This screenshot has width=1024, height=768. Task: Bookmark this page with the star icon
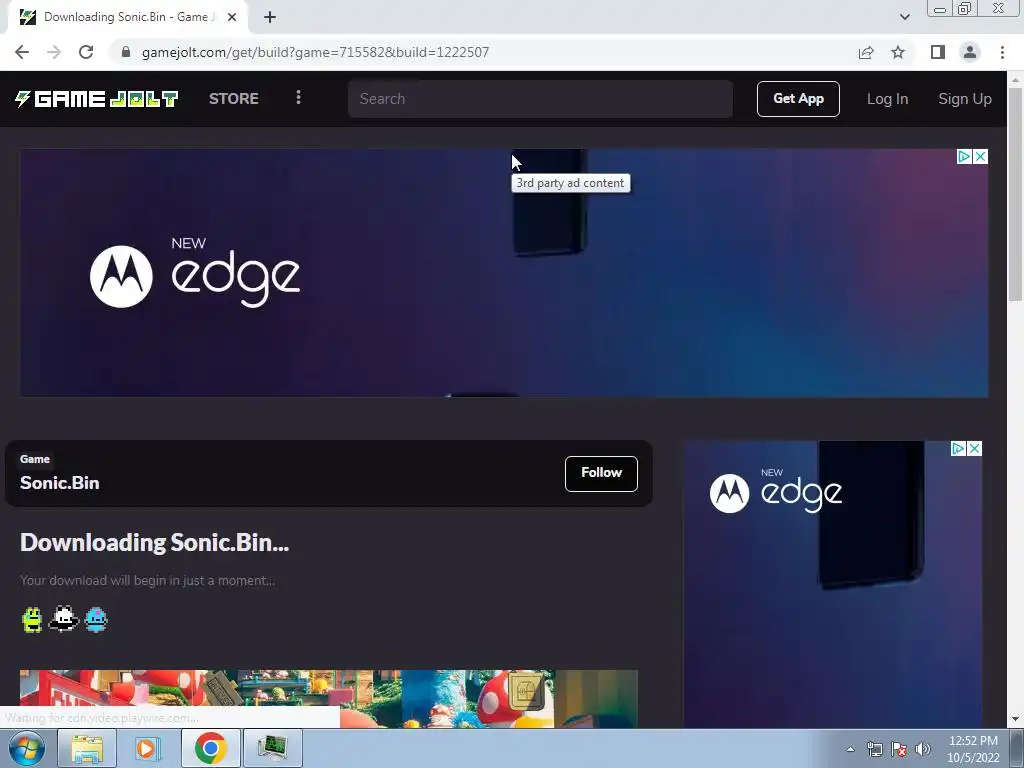[x=898, y=52]
